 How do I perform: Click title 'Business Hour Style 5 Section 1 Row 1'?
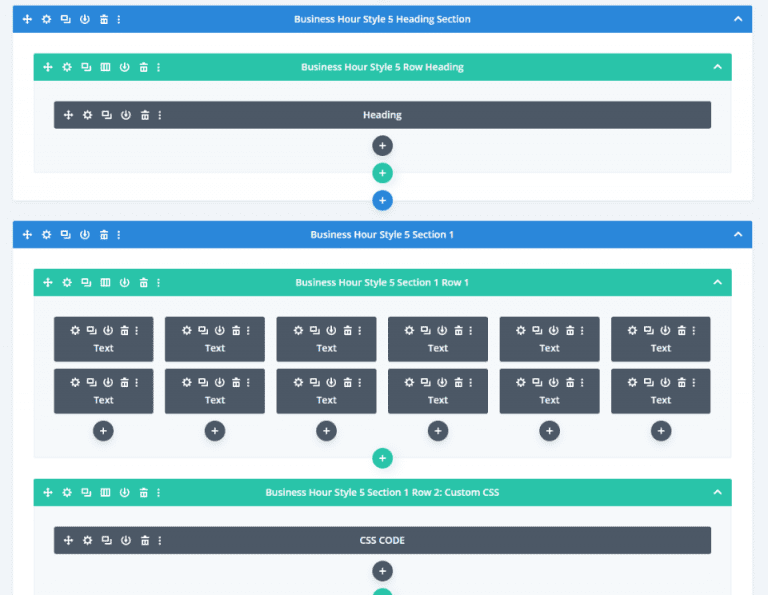(x=382, y=283)
